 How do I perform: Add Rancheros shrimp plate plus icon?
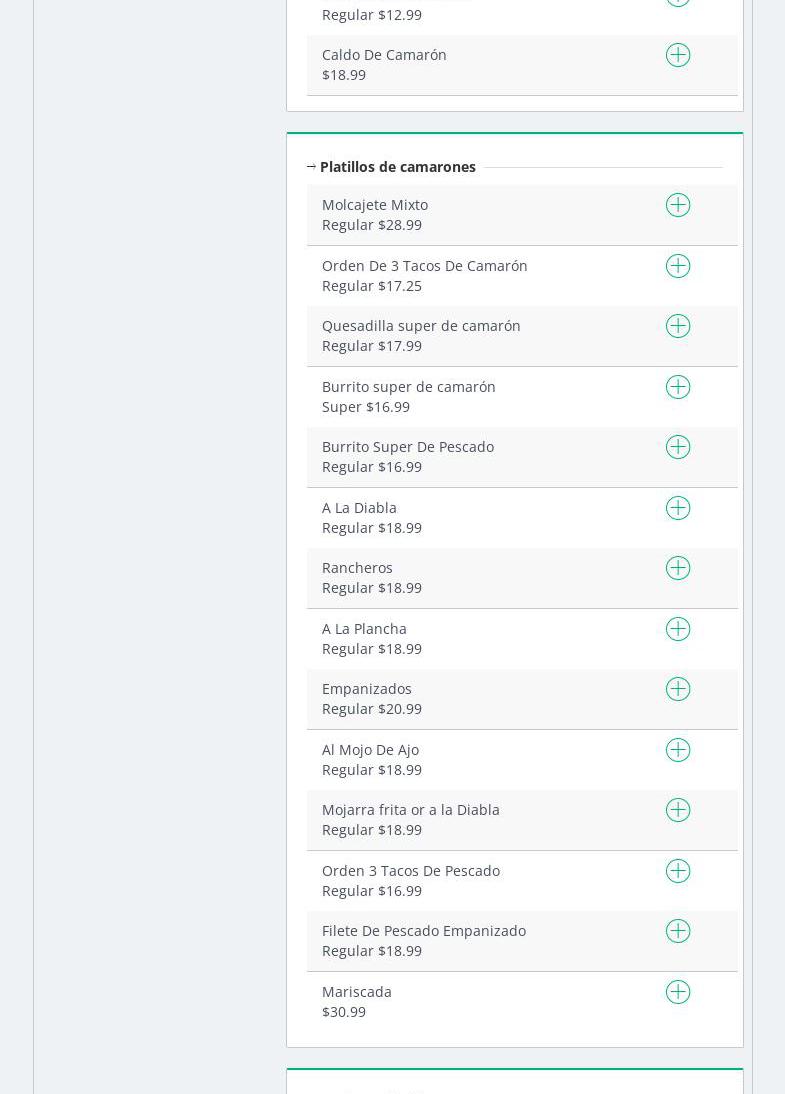[x=678, y=568]
